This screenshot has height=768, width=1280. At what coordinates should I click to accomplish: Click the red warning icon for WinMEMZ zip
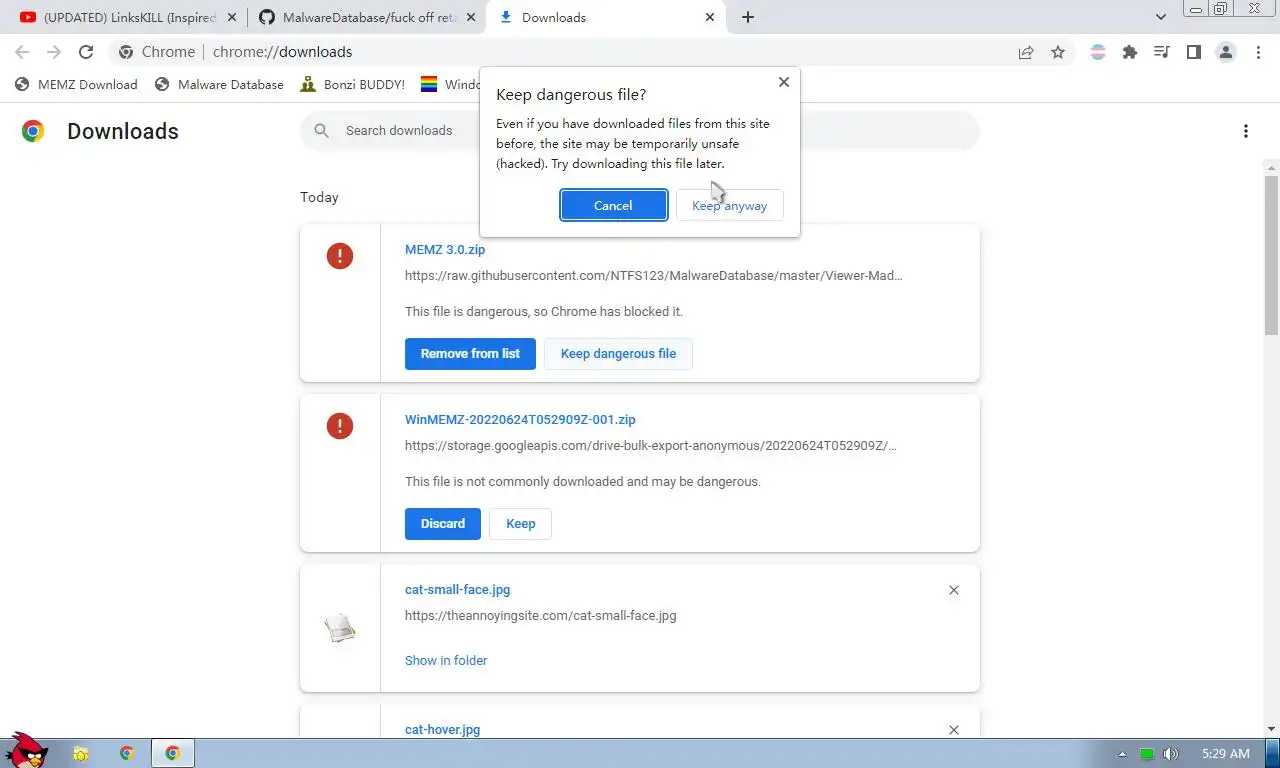(x=340, y=426)
